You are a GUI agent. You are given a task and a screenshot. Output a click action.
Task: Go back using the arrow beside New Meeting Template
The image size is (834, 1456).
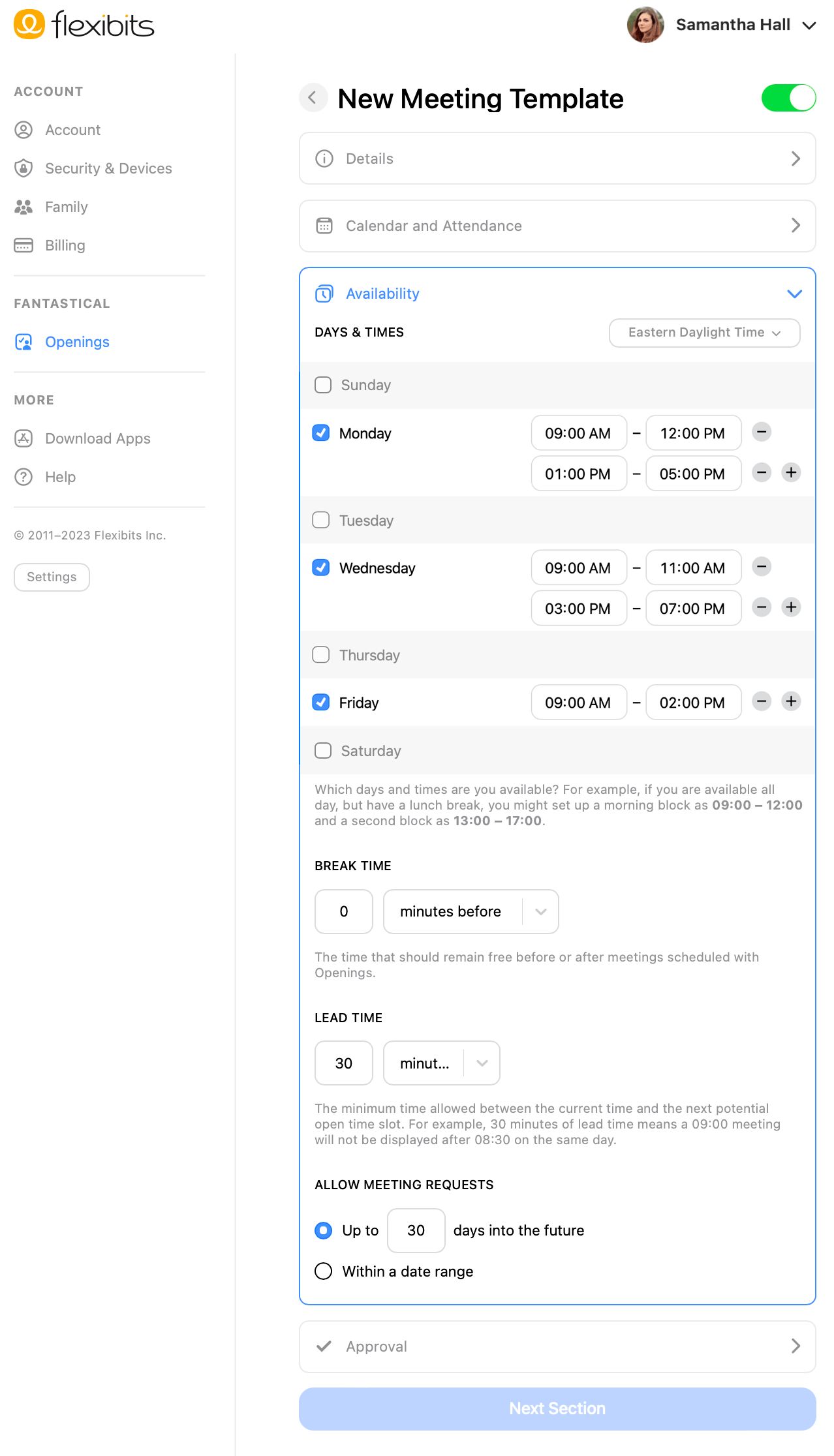[313, 98]
